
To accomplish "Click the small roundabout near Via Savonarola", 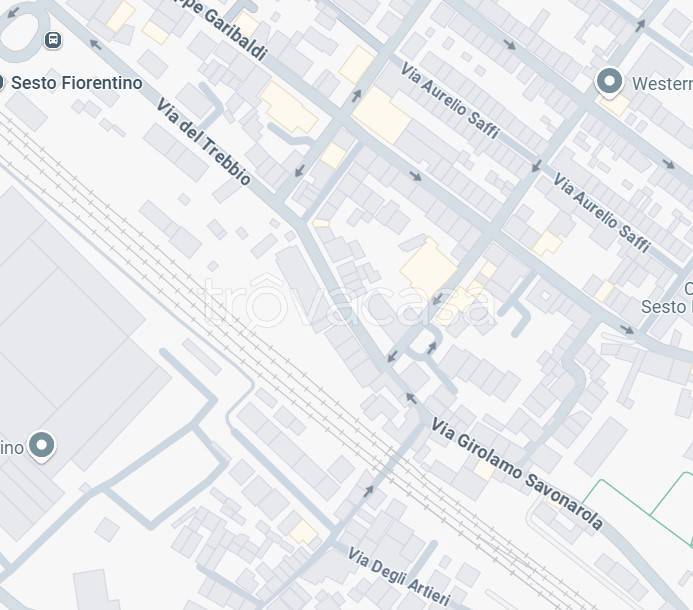I will tap(424, 341).
